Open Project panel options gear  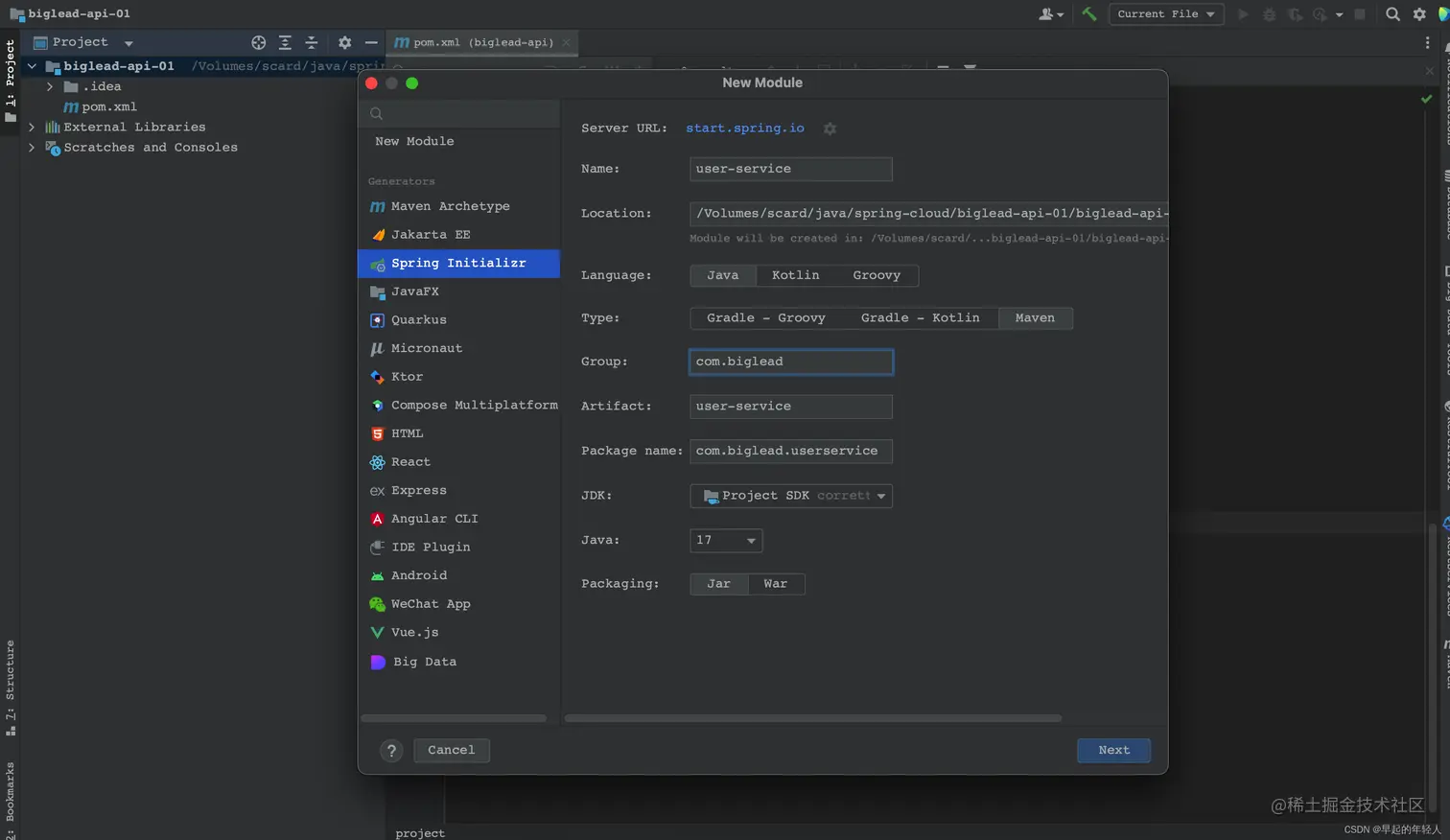344,42
